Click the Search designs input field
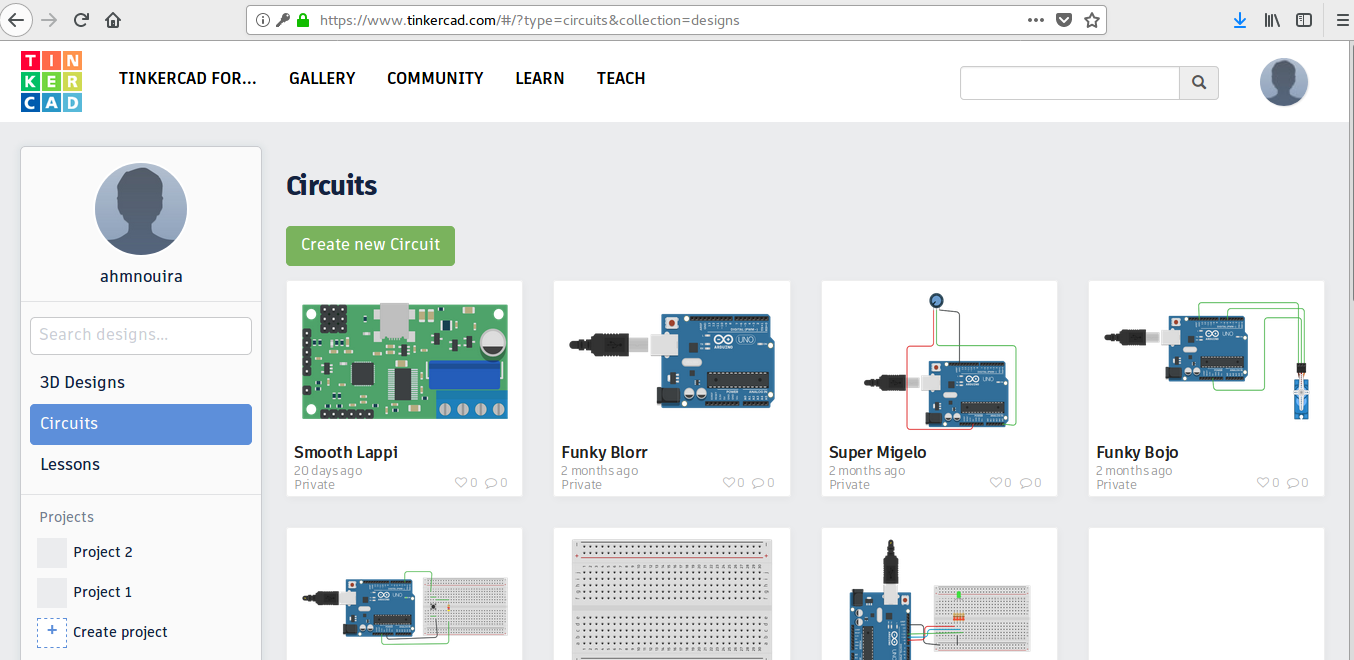Screen dimensions: 1354x660 pyautogui.click(x=141, y=335)
